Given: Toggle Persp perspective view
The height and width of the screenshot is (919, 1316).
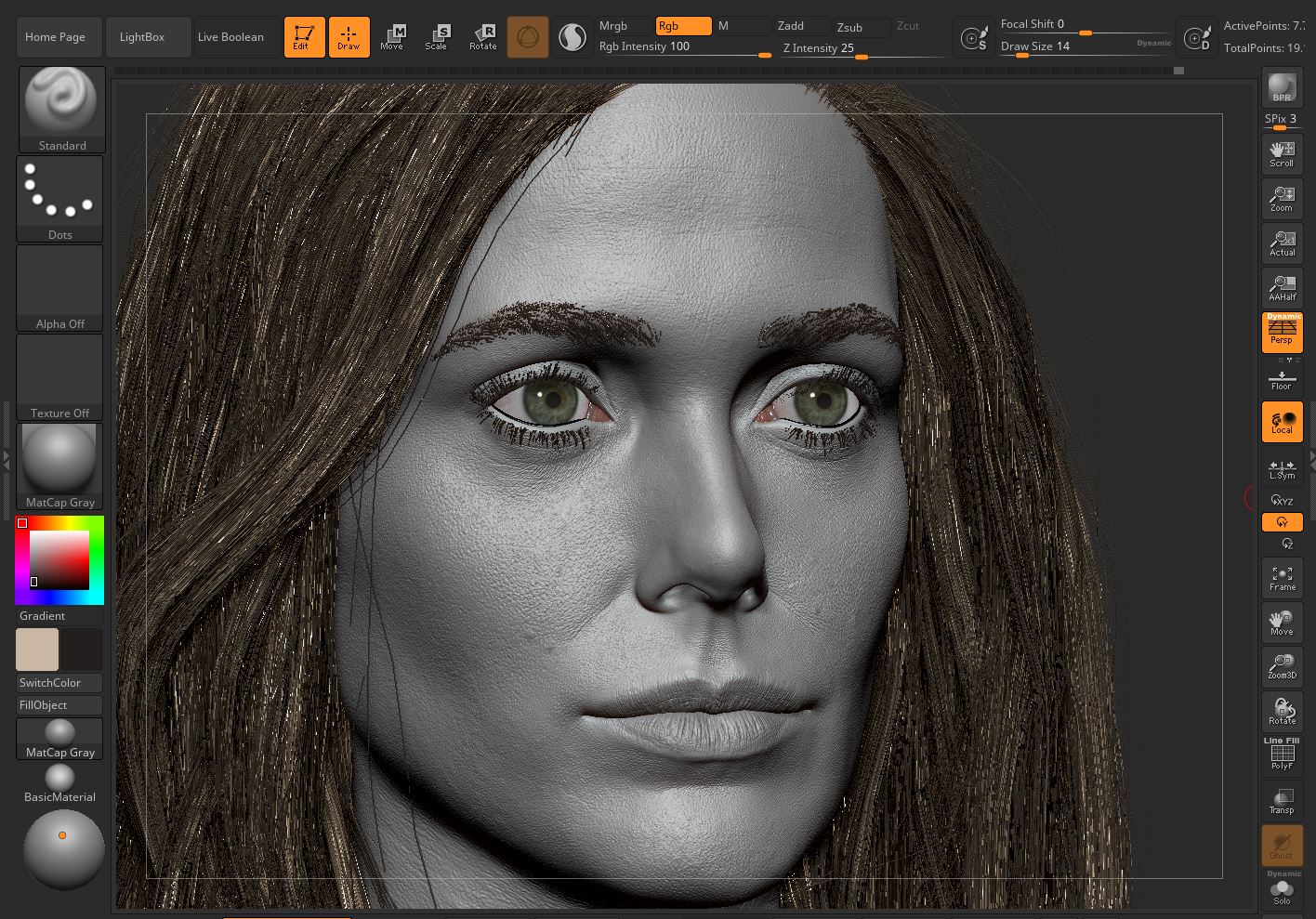Looking at the screenshot, I should tap(1283, 333).
